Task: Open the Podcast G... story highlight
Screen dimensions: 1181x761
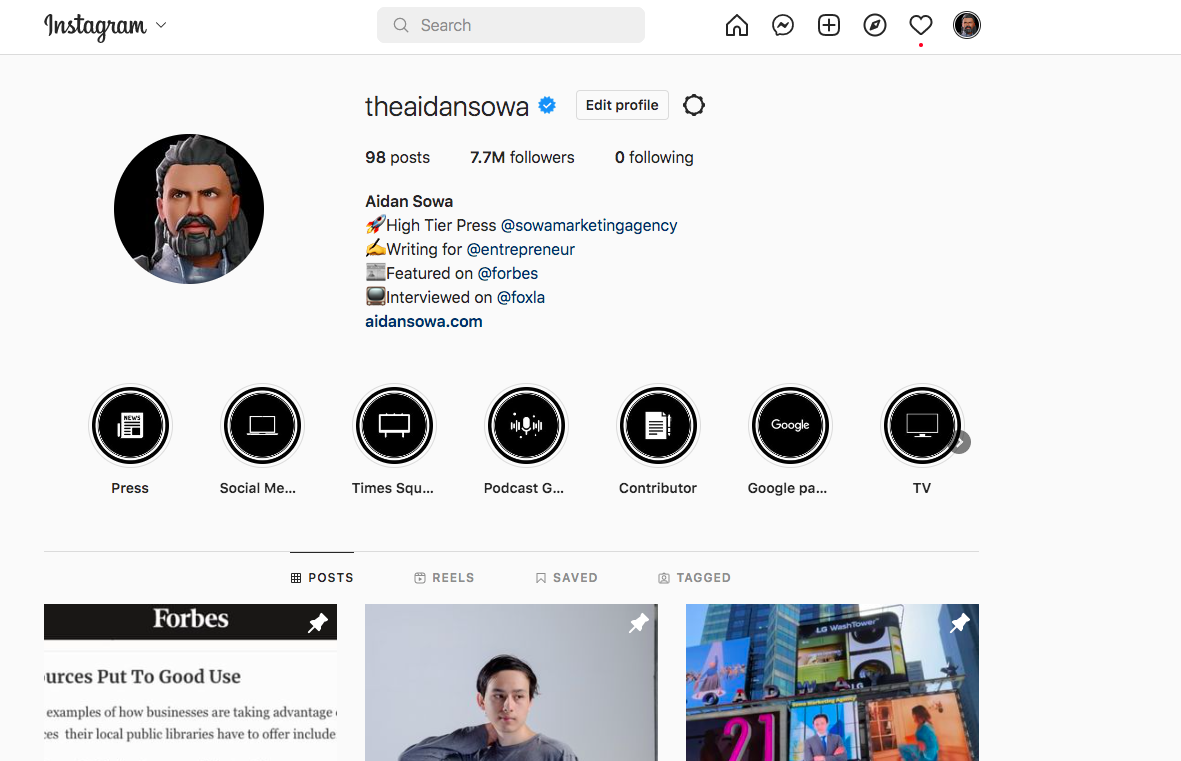Action: 526,426
